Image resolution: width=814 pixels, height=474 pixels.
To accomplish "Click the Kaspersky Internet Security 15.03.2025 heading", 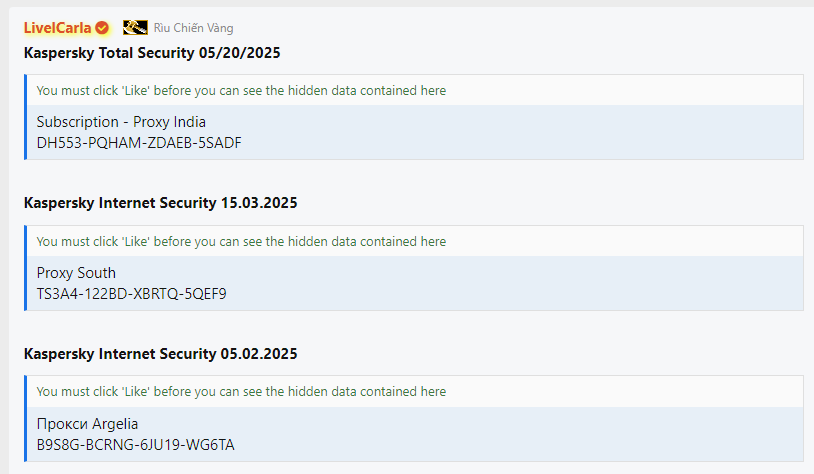I will (160, 203).
